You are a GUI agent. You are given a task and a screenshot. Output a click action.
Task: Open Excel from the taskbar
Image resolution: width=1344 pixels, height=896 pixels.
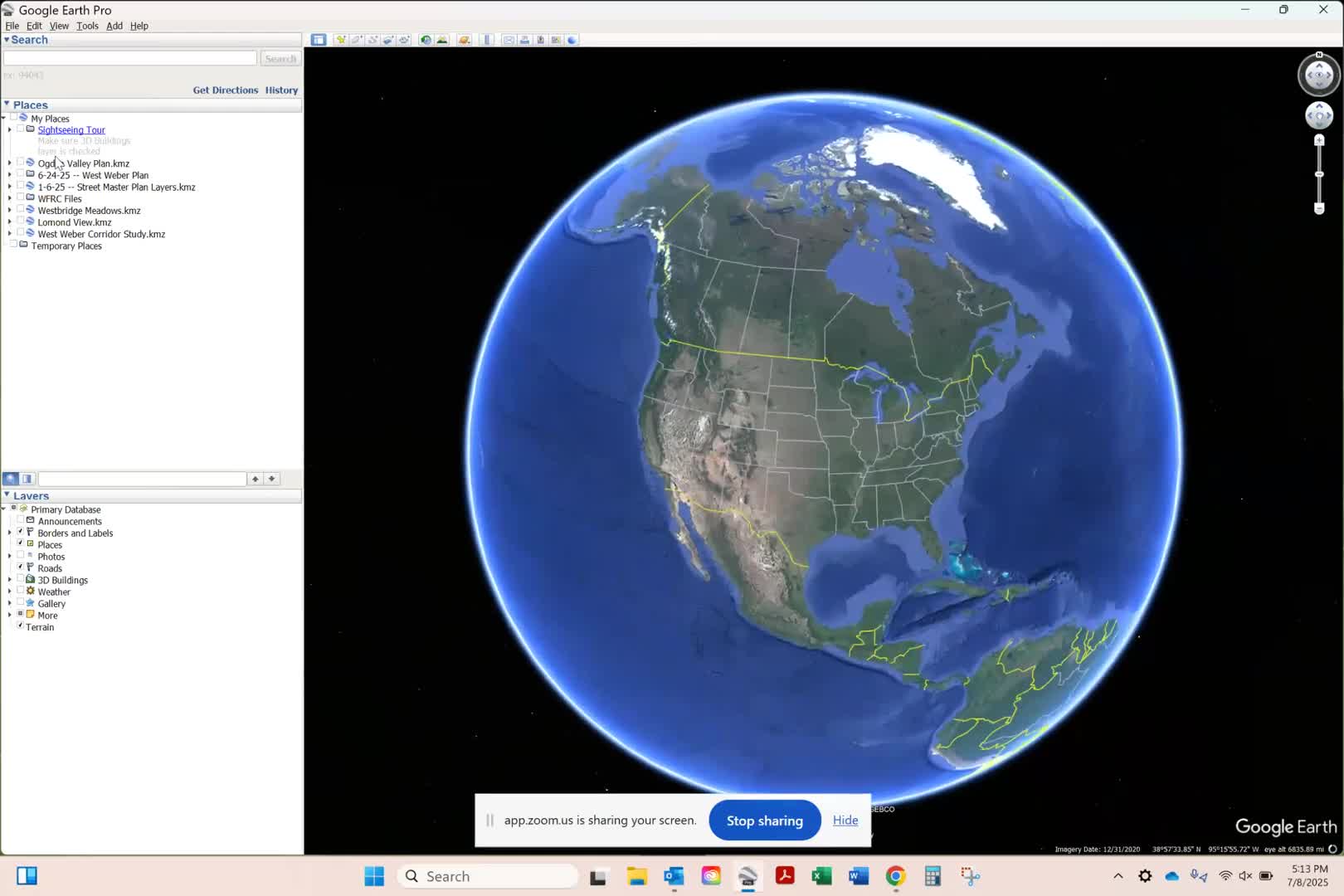[x=821, y=876]
